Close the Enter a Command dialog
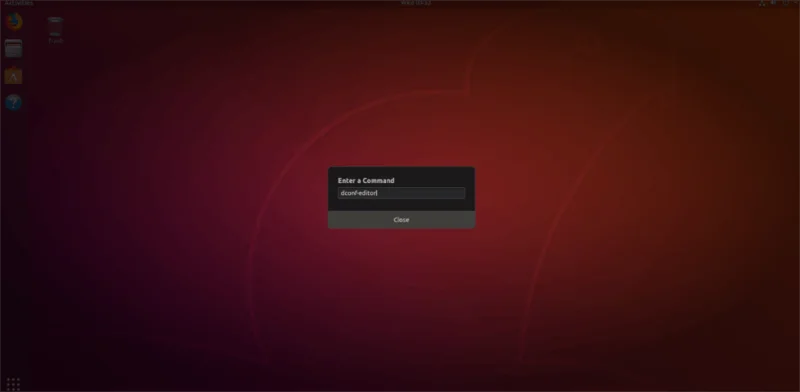 pos(401,219)
